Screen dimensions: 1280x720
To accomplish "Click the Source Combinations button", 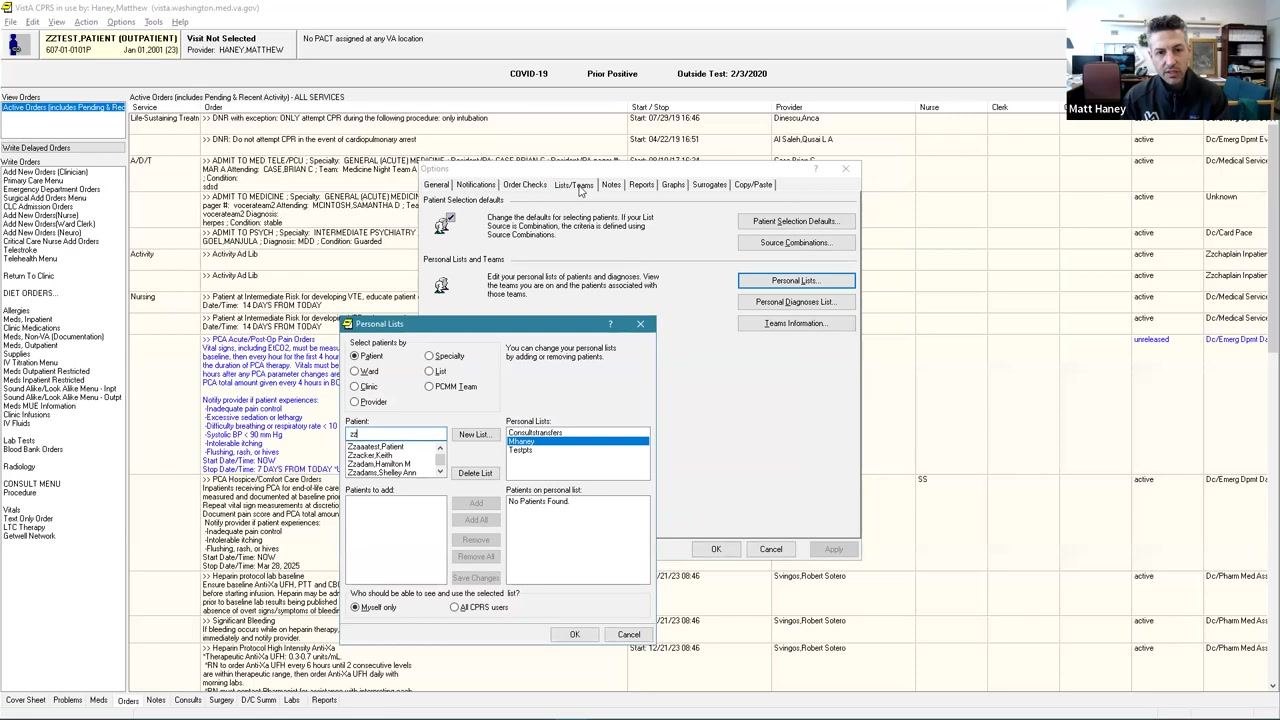I will point(796,242).
